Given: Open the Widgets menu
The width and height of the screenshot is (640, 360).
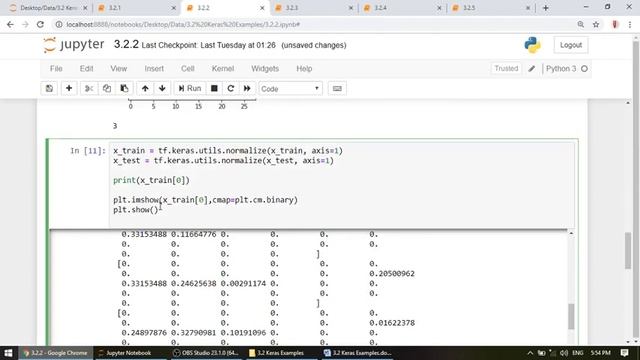Looking at the screenshot, I should point(265,69).
